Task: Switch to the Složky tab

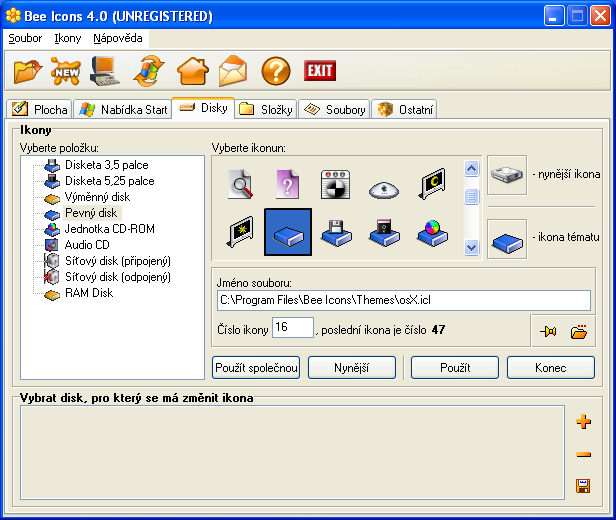Action: [266, 109]
